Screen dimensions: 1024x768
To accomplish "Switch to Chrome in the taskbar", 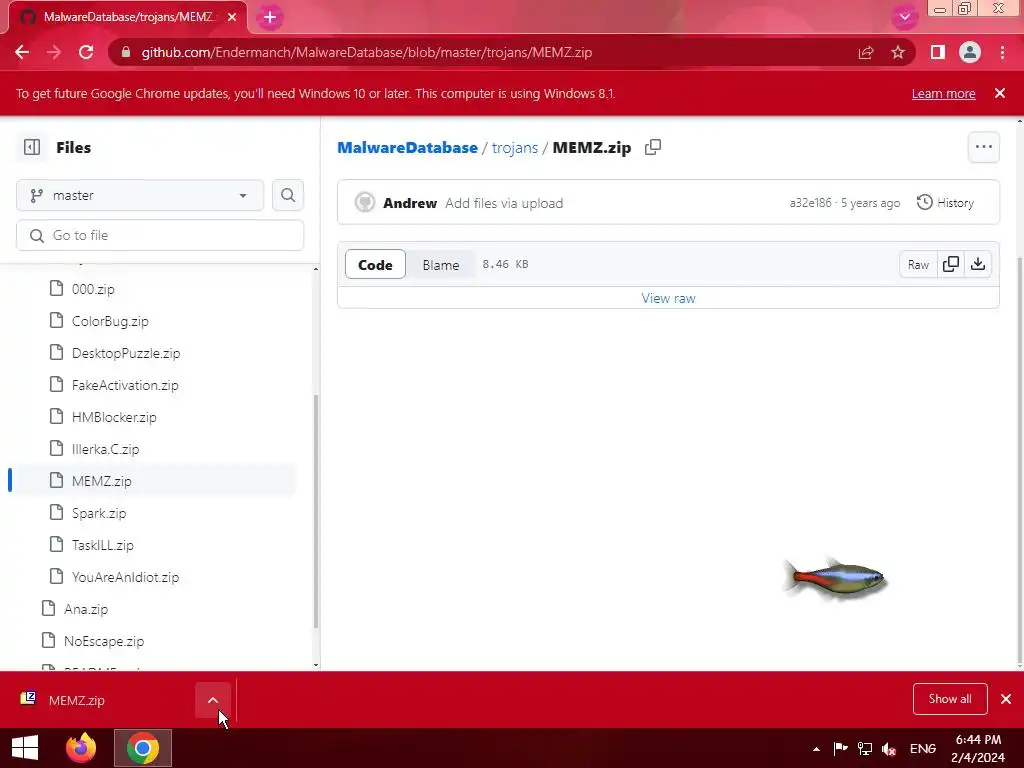I will point(143,748).
